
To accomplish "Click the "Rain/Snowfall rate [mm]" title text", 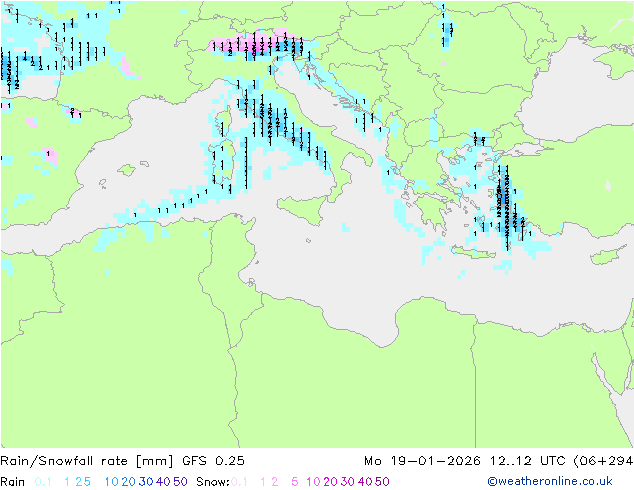I will [x=87, y=461].
